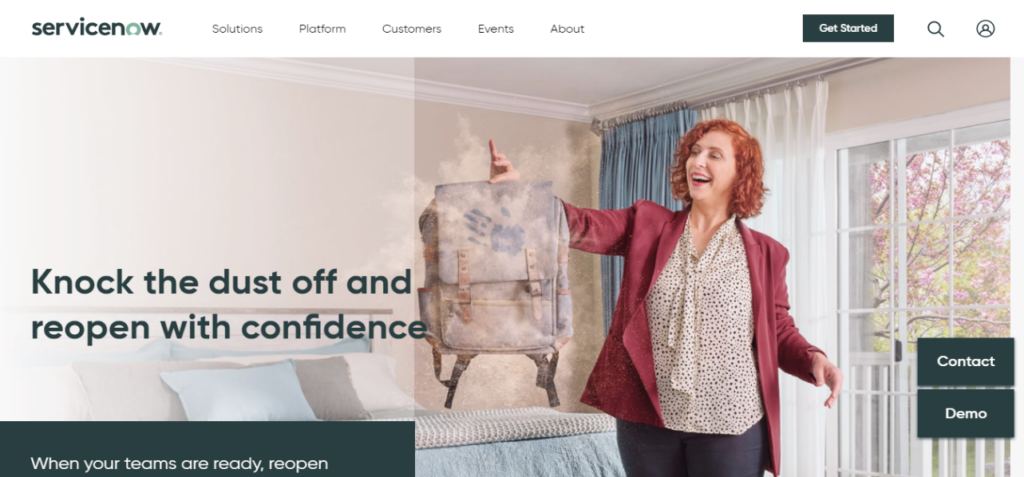Select Customers in the navigation bar

(411, 29)
